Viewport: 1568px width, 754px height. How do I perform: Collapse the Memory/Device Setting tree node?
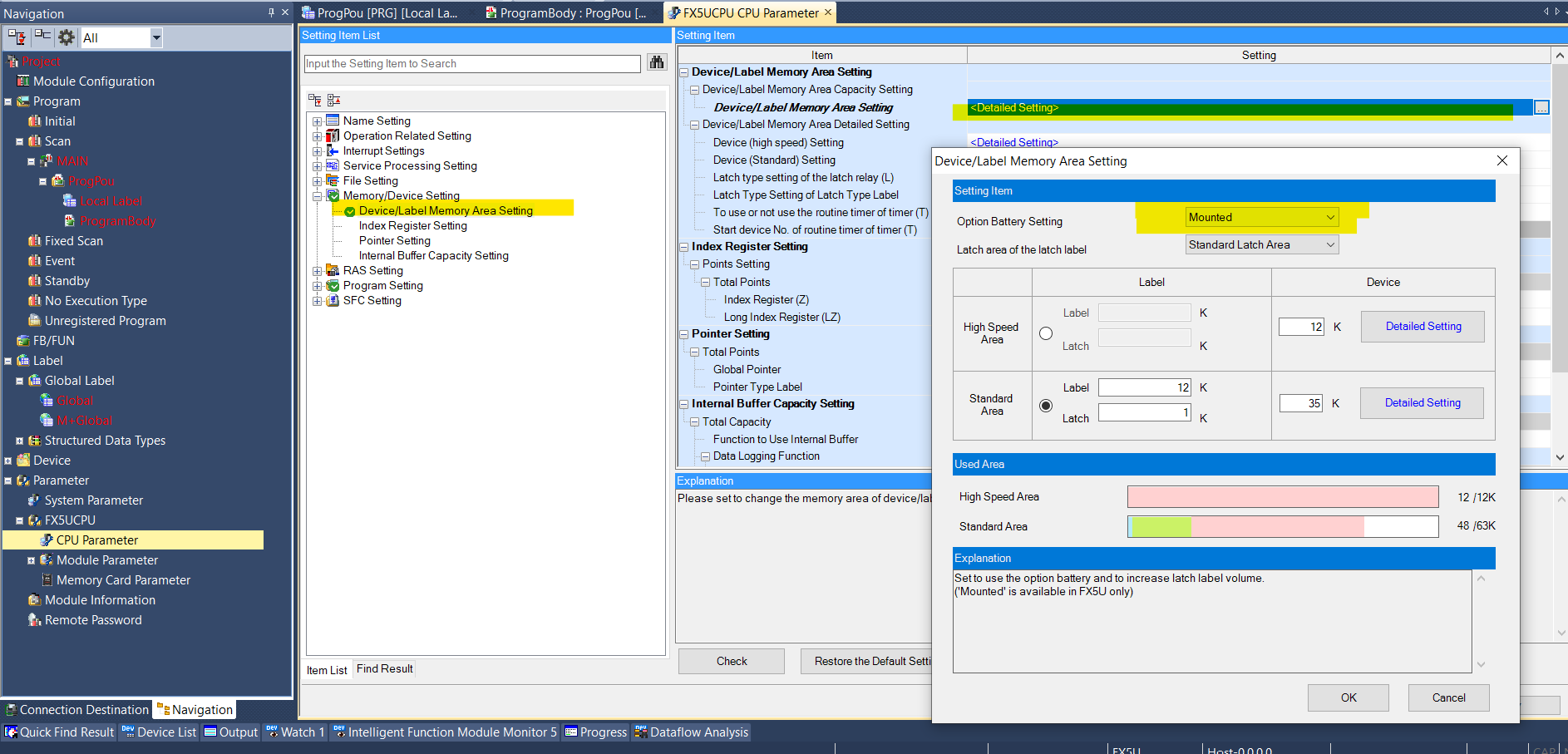pyautogui.click(x=317, y=196)
